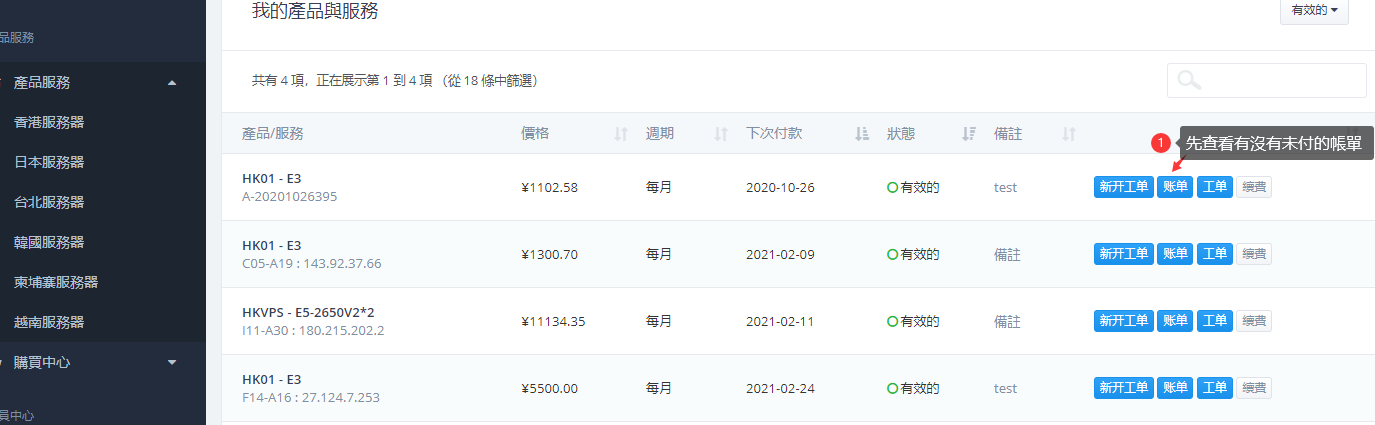
Task: Open 香港服務器 in the sidebar
Action: 63,122
